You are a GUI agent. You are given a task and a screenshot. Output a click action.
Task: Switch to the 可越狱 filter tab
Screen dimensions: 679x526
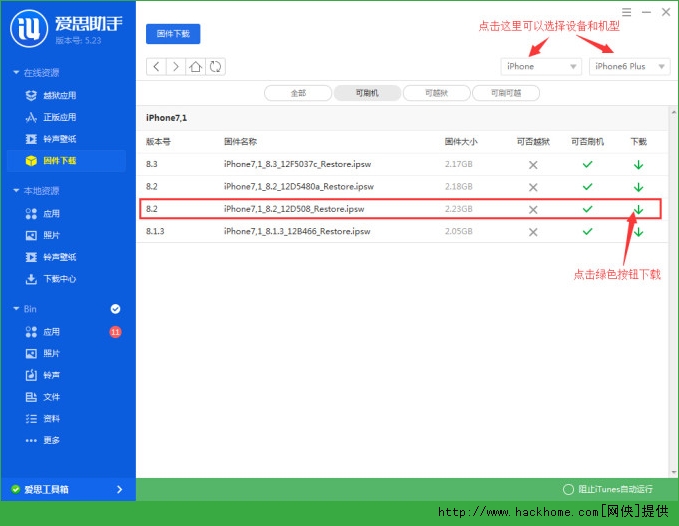(436, 93)
